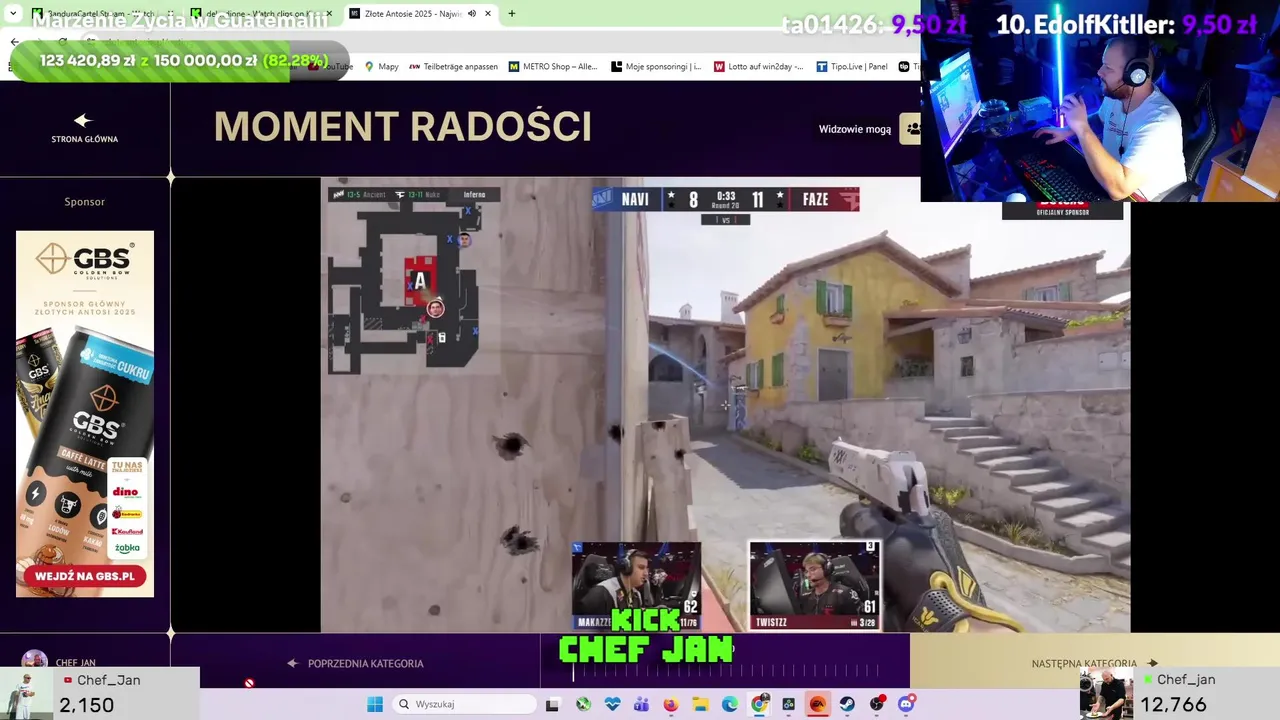Play the CS2 NAVI vs FaZe clip
This screenshot has width=1280, height=720.
(x=725, y=405)
